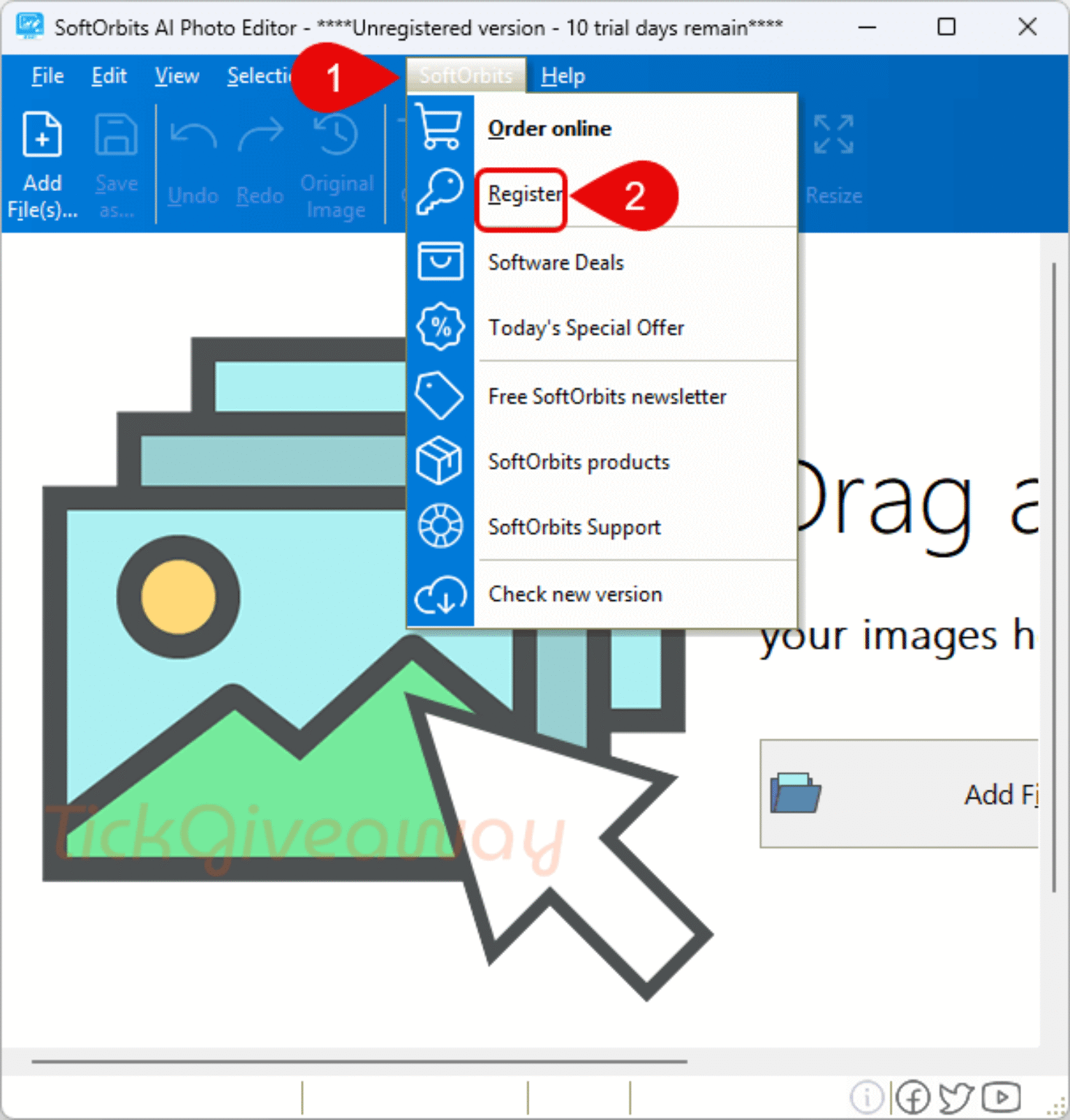The width and height of the screenshot is (1070, 1120).
Task: Maximize the SoftOrbits window
Action: click(947, 27)
